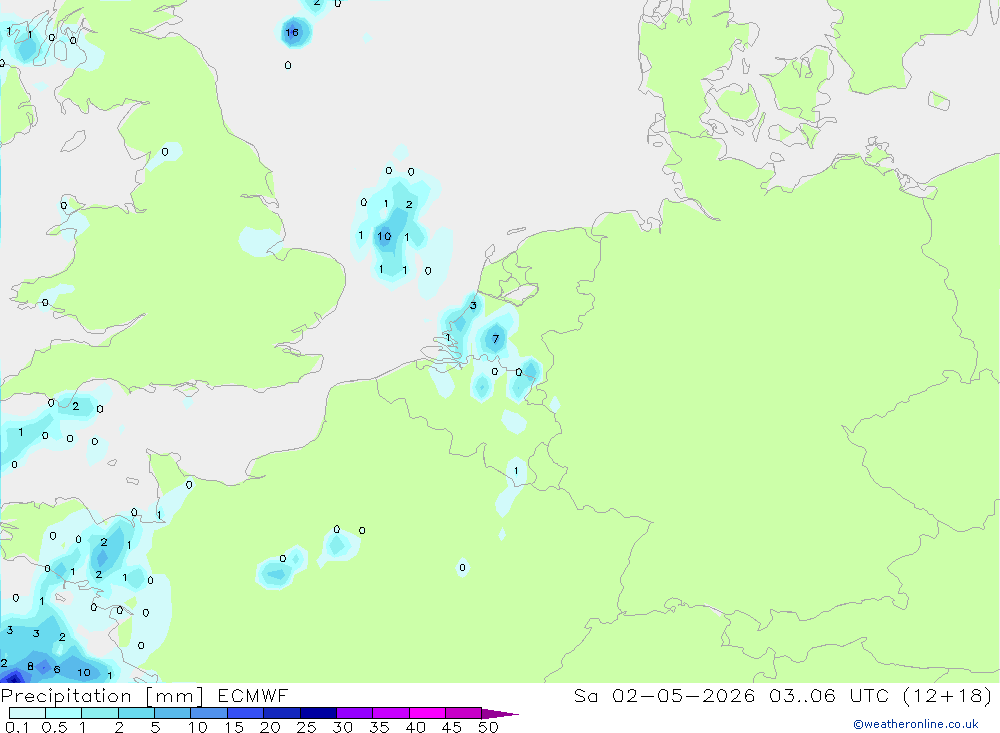Click the '3' value on the Dutch coast
The width and height of the screenshot is (1000, 733).
[x=473, y=305]
